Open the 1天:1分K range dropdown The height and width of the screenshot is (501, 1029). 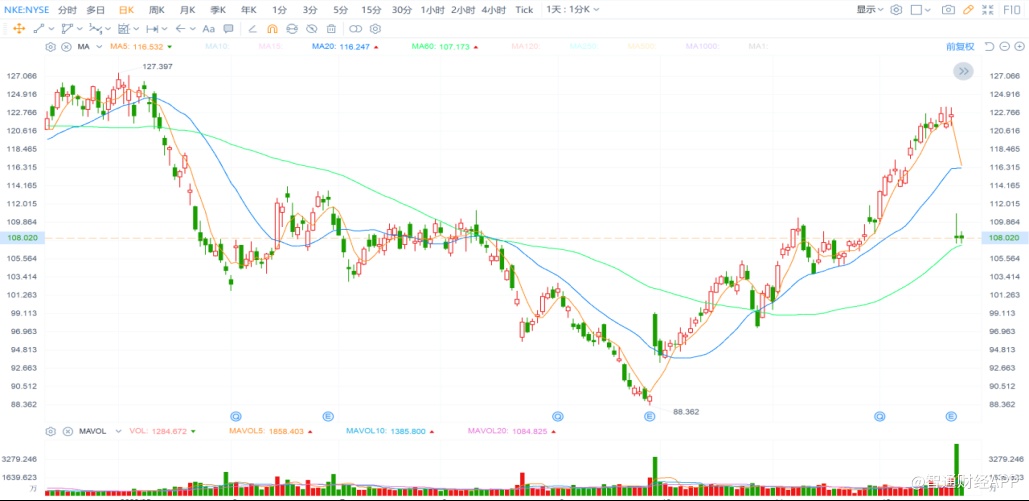pos(573,10)
